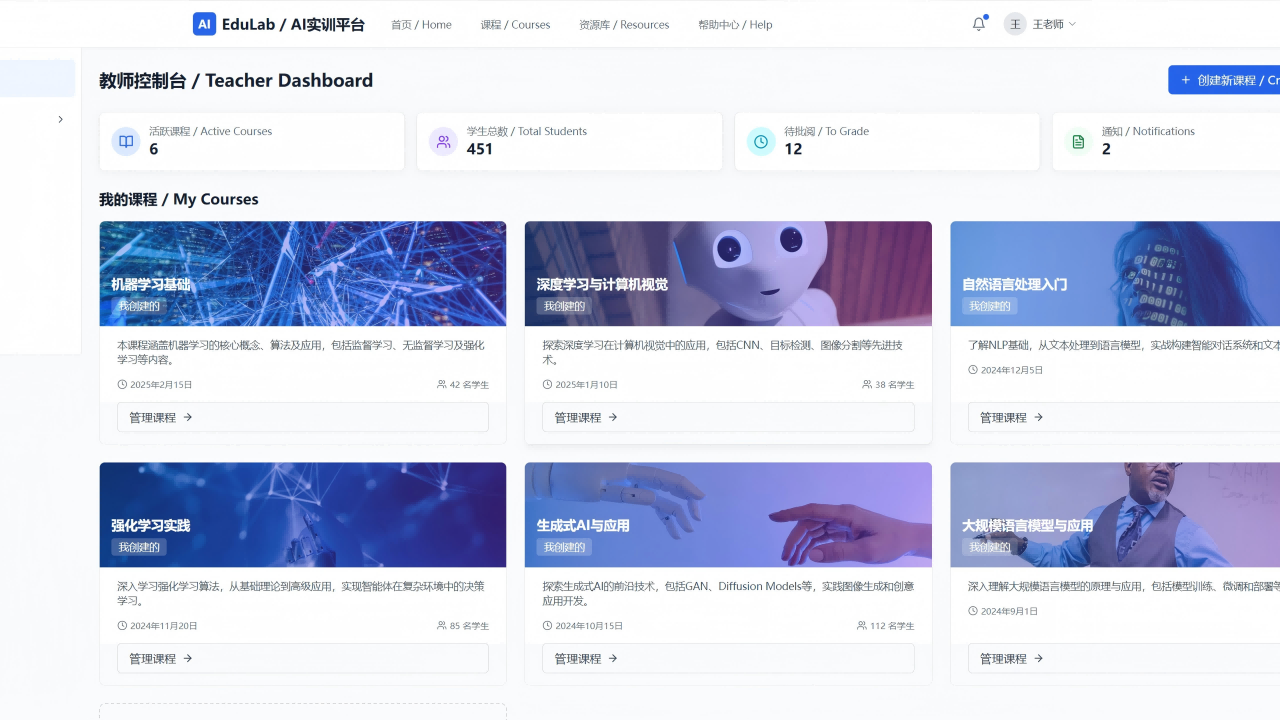Open 资源库 / Resources menu item
Screen dimensions: 1280x720
pos(624,24)
